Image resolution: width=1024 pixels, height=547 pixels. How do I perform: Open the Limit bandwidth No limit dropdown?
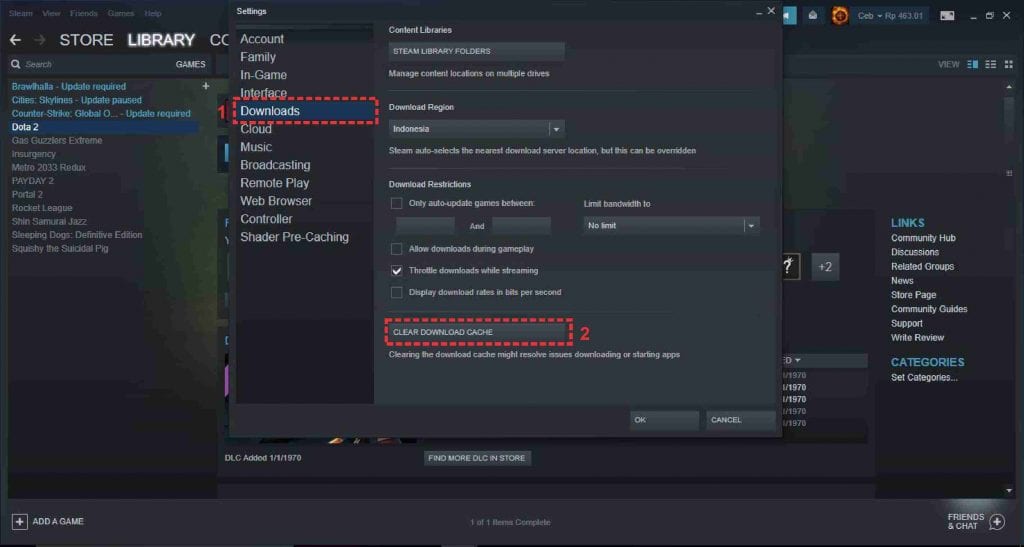coord(671,226)
